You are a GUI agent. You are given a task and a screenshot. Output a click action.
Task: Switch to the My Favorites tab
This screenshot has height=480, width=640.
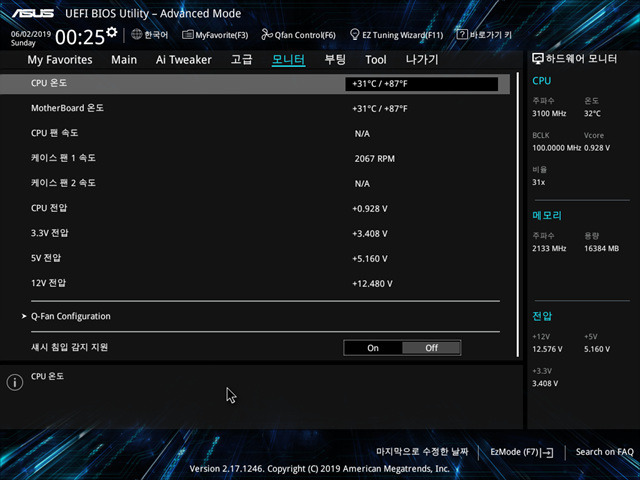tap(60, 60)
